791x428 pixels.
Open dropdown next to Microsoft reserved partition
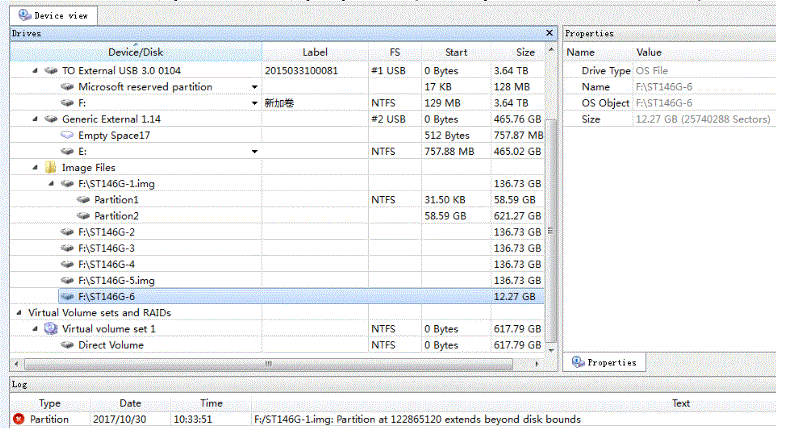pos(254,87)
